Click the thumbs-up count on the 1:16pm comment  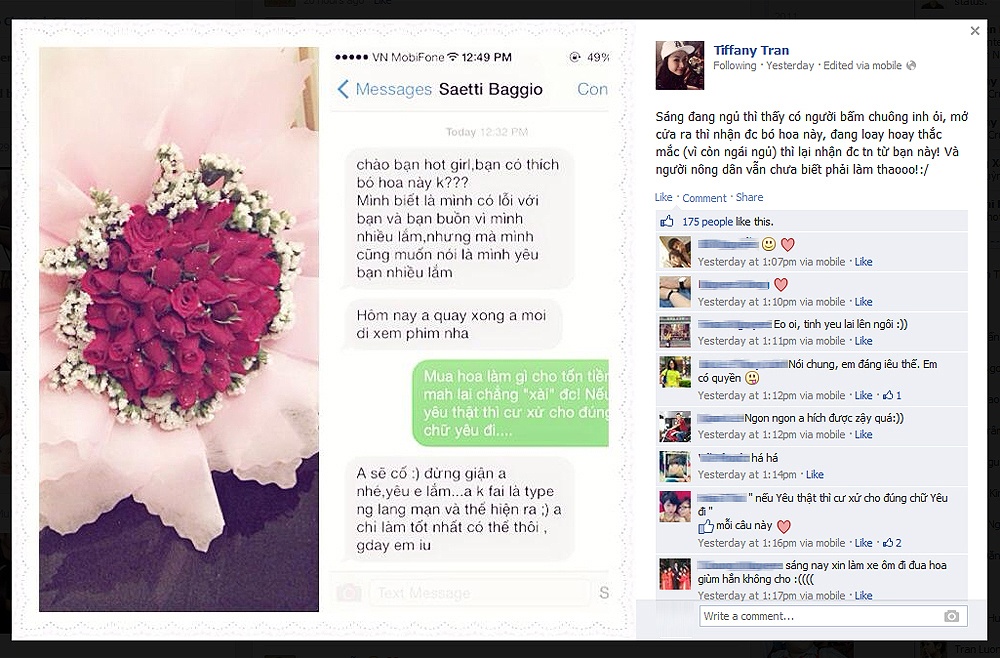pos(892,543)
